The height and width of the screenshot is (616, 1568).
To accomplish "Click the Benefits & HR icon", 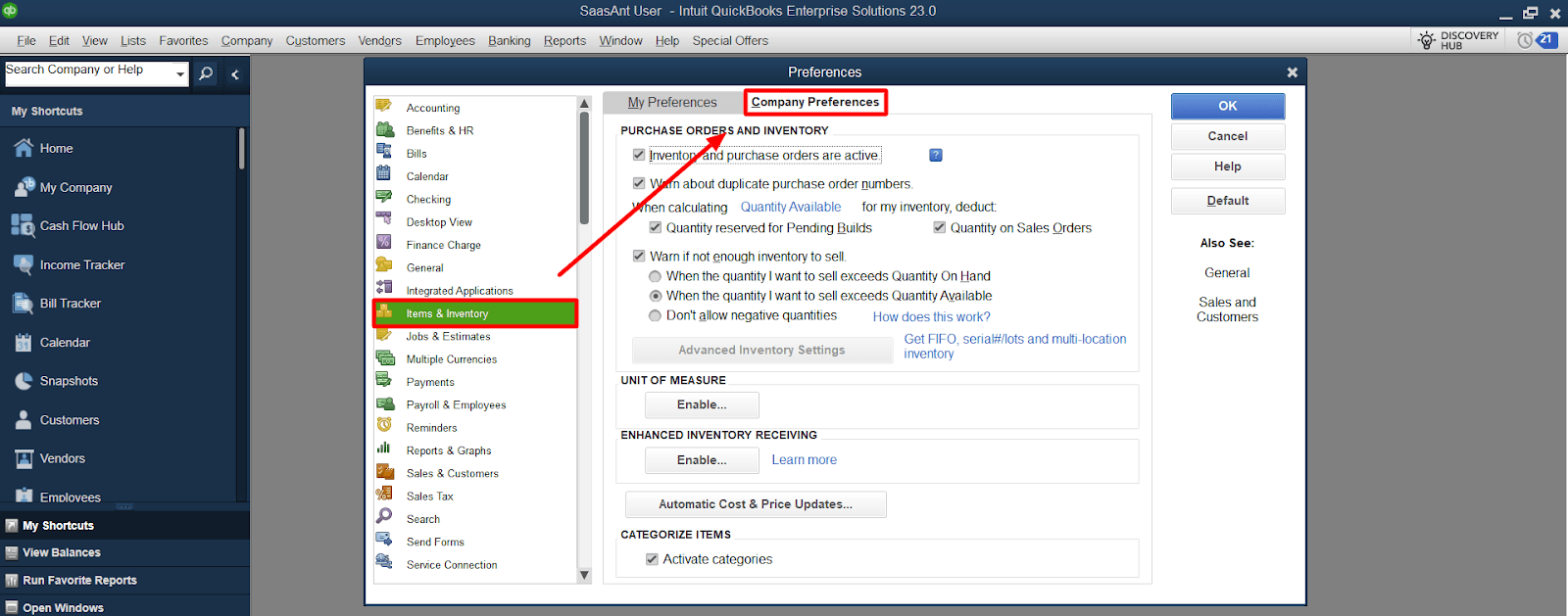I will (384, 128).
